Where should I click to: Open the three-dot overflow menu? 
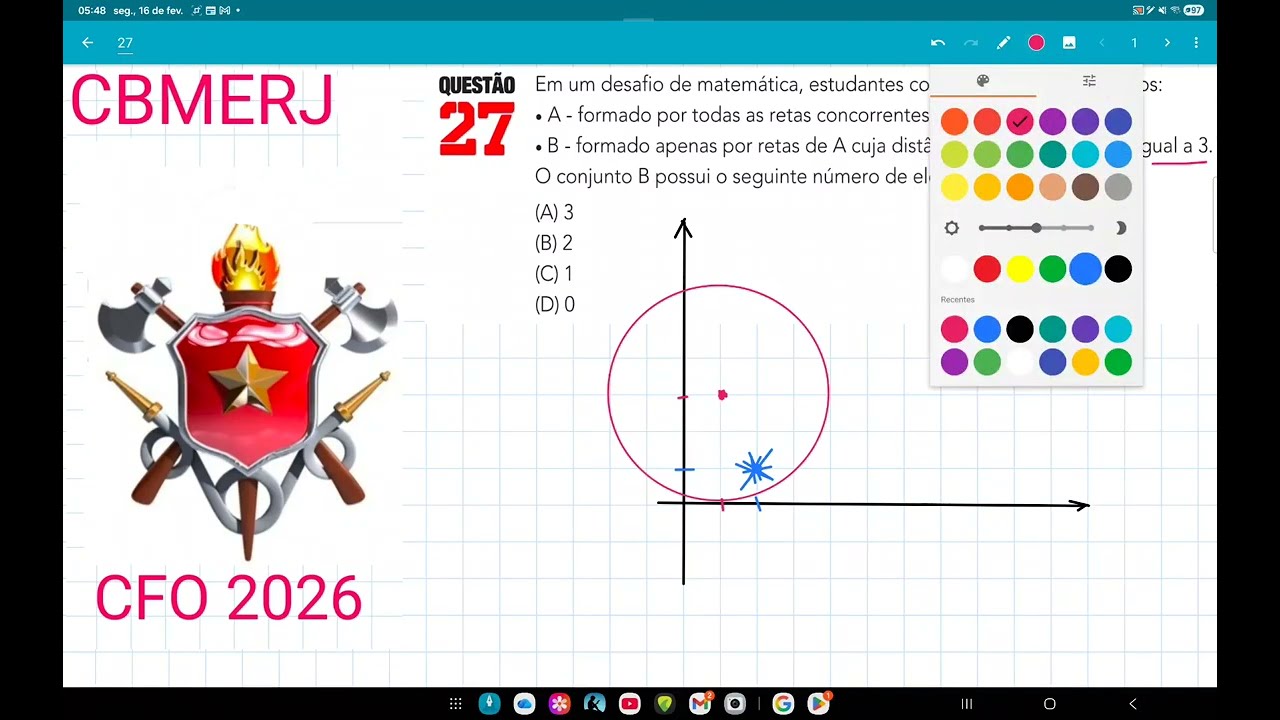click(1196, 43)
